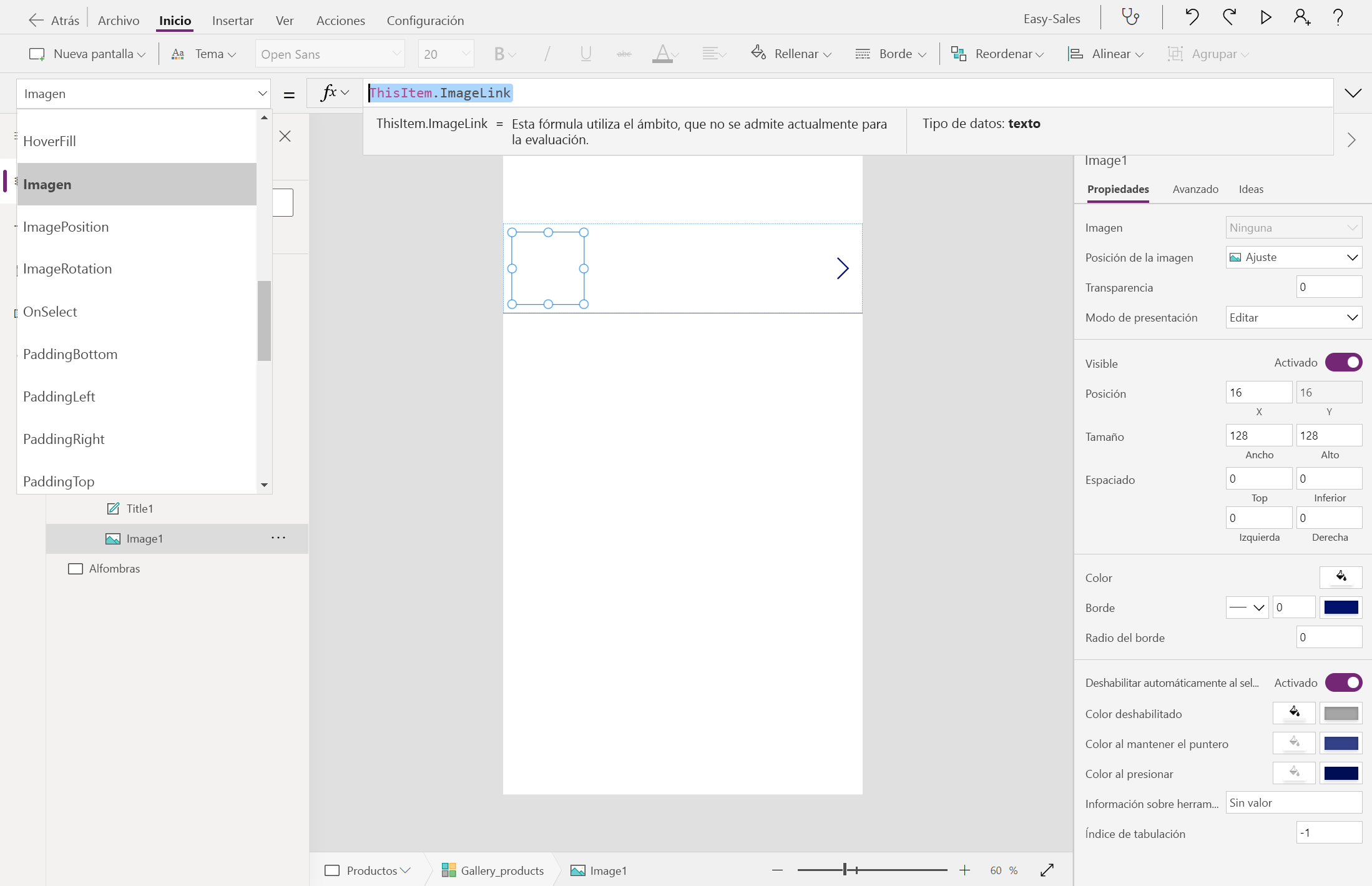Open the Avanzado properties tab
The image size is (1372, 886).
tap(1195, 189)
